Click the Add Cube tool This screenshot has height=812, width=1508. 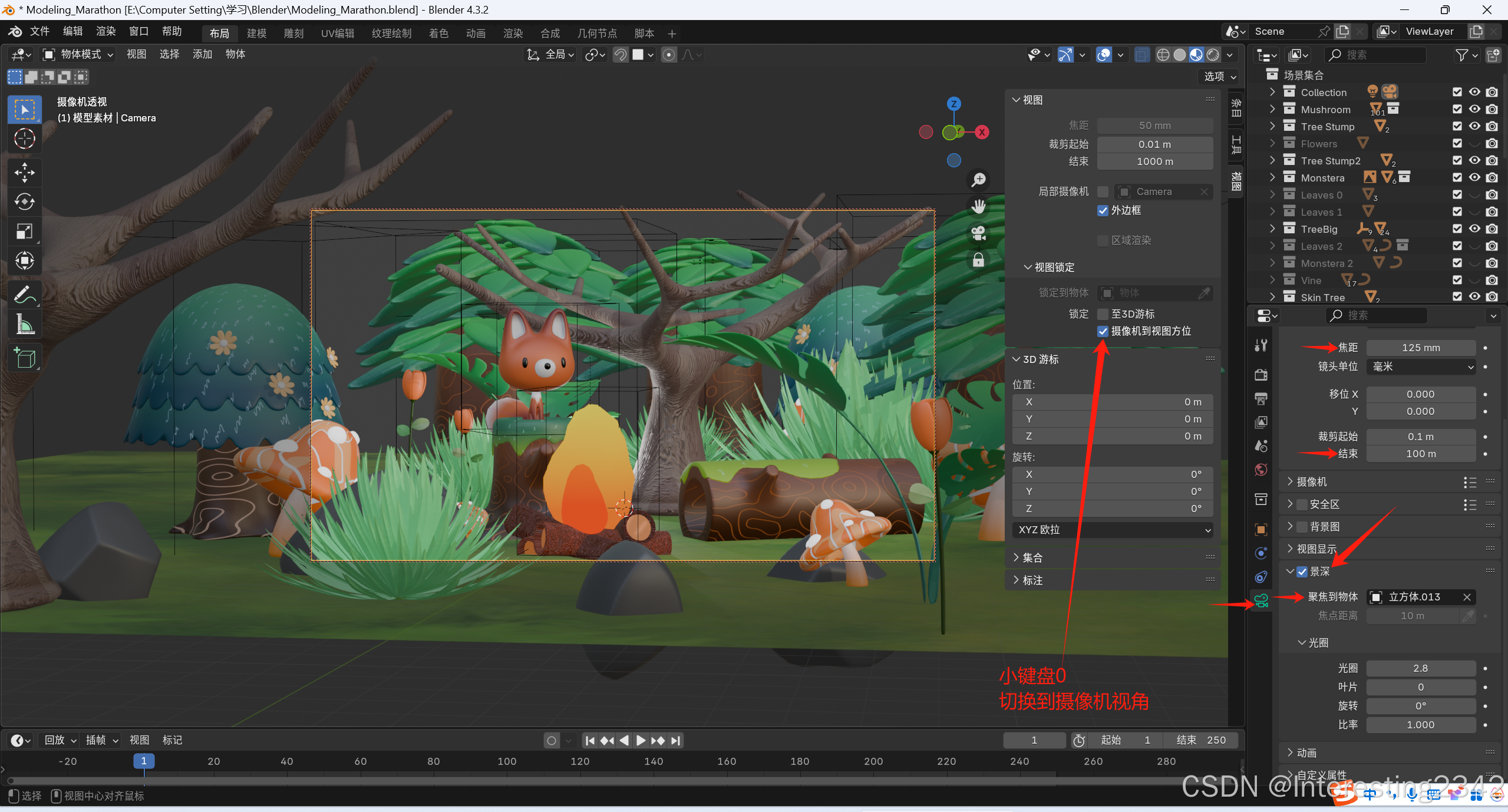click(x=24, y=358)
